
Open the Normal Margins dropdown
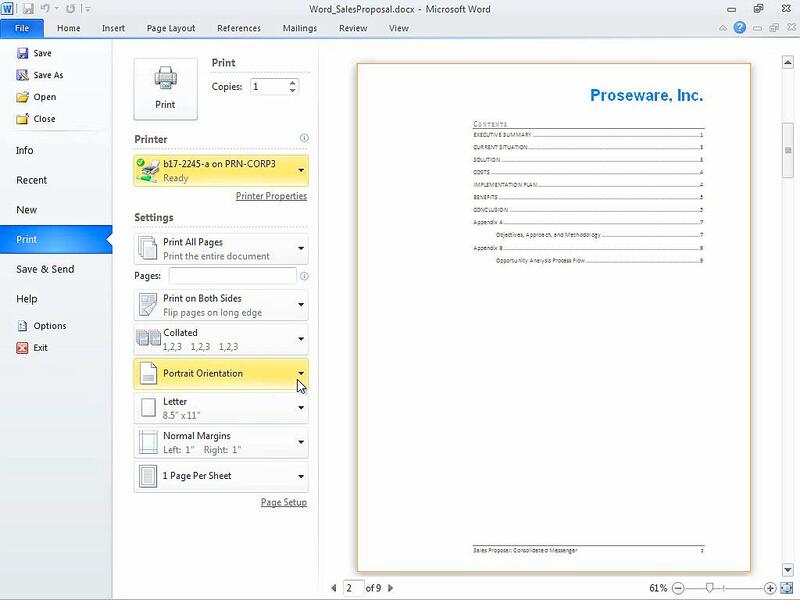pyautogui.click(x=221, y=443)
